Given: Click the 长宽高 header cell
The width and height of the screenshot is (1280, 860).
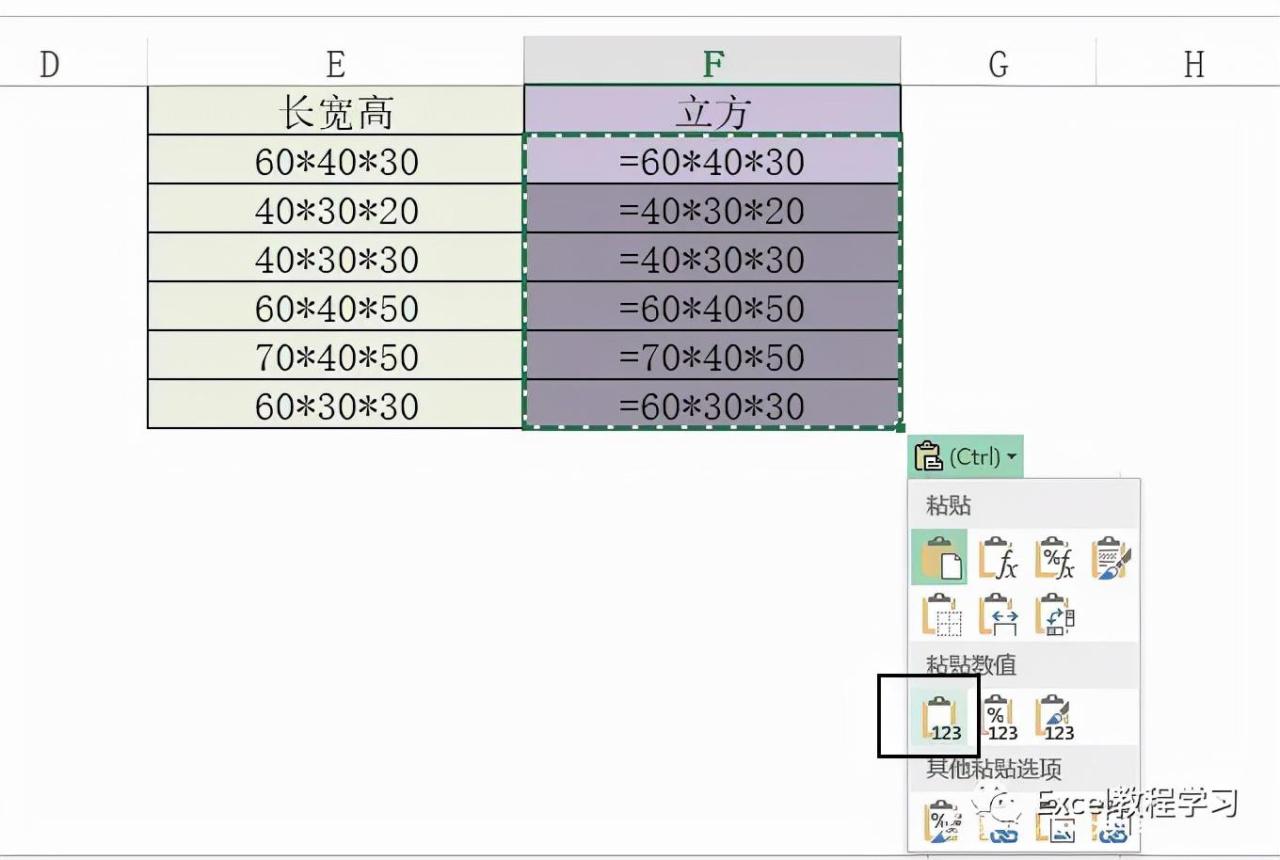Looking at the screenshot, I should pyautogui.click(x=336, y=111).
